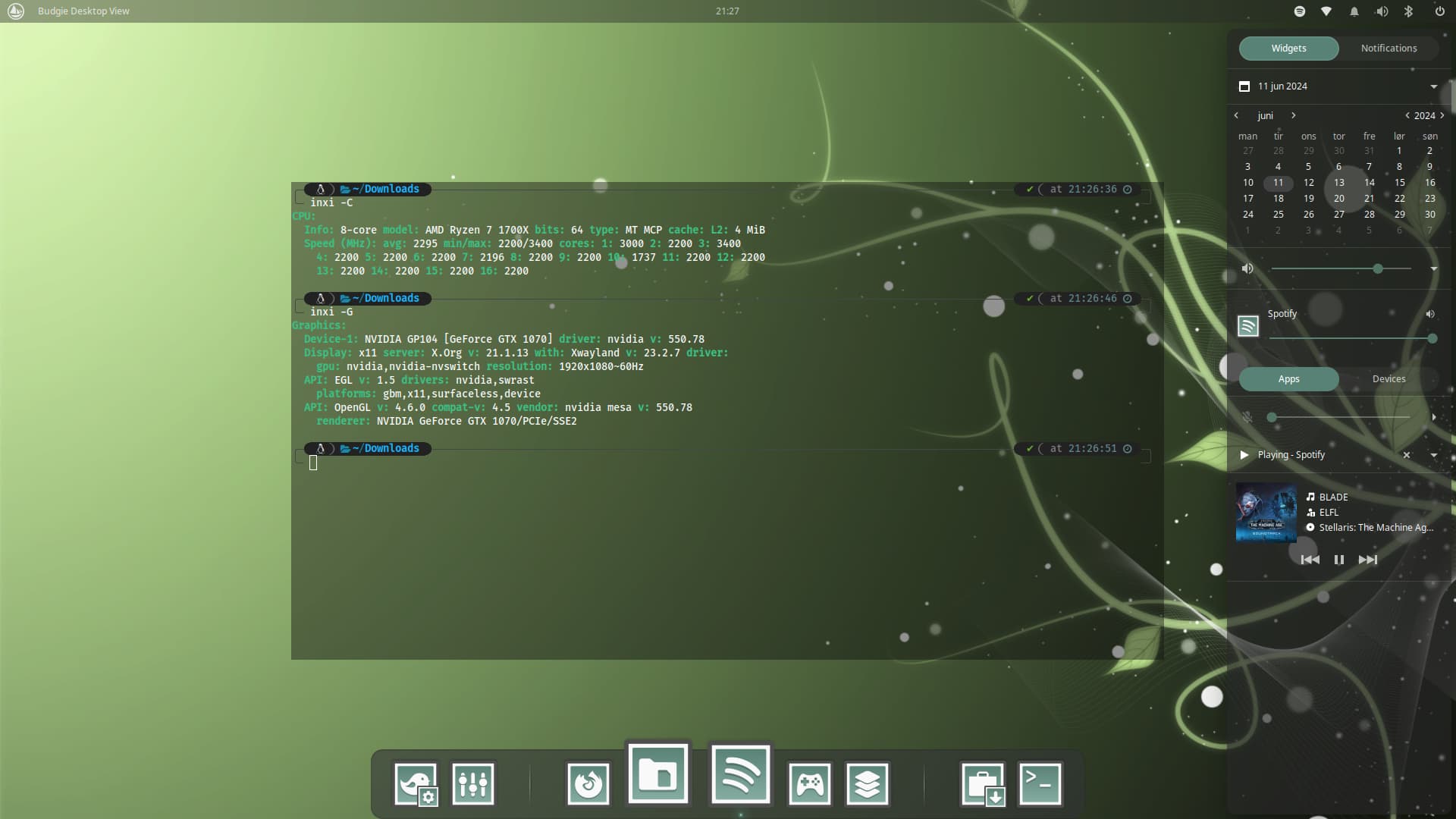Image resolution: width=1456 pixels, height=819 pixels.
Task: Launch terminal from the dock
Action: (1040, 783)
